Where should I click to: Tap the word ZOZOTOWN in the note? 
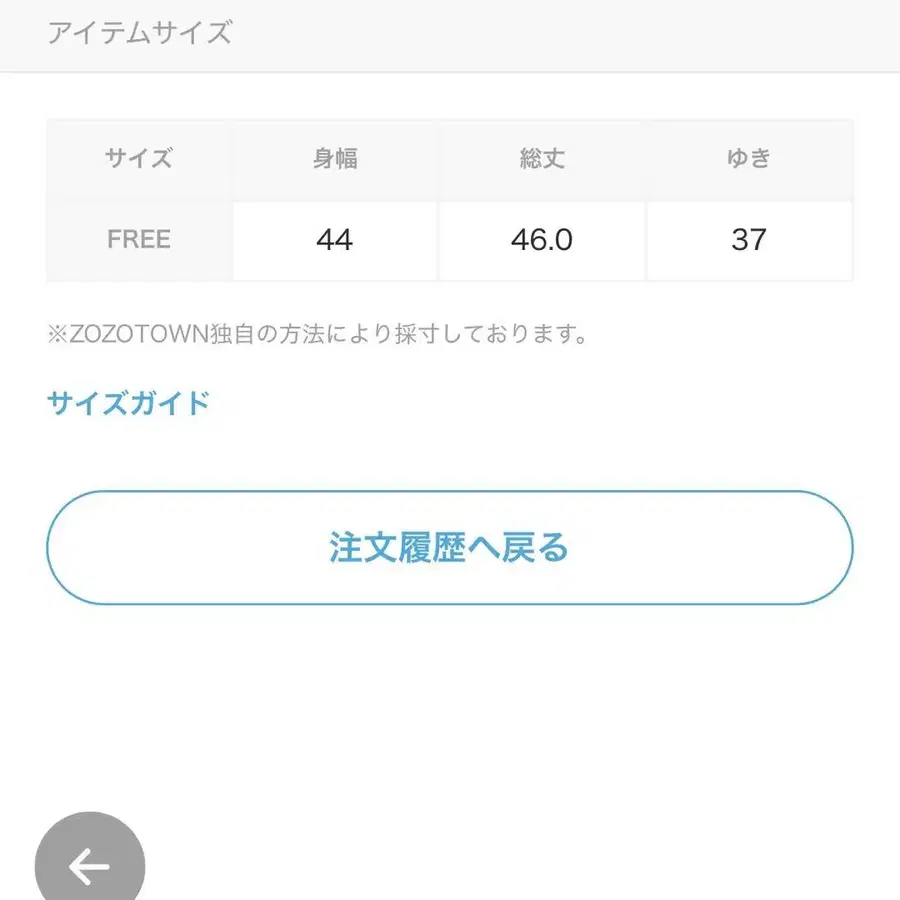click(139, 334)
